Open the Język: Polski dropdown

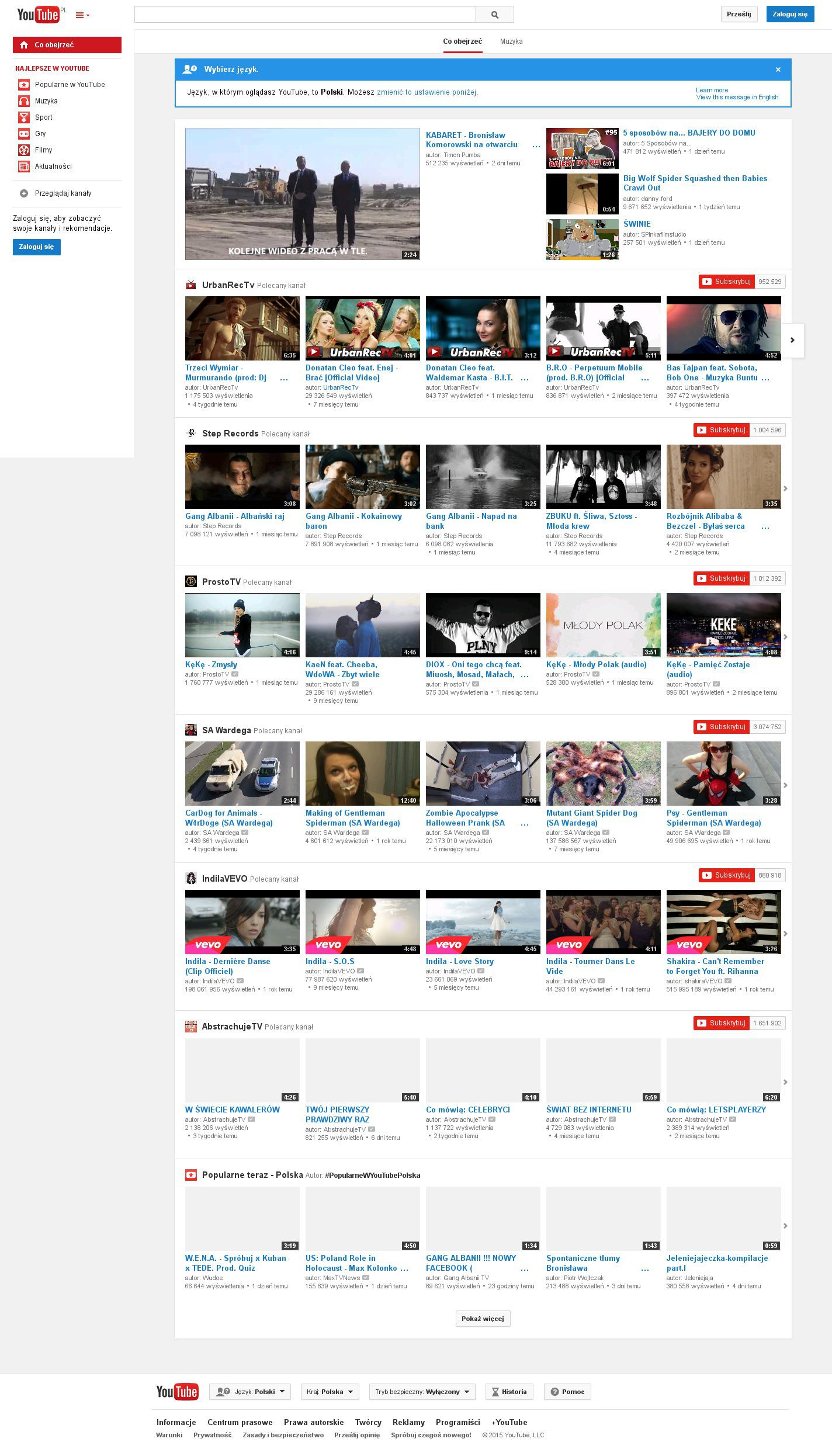pyautogui.click(x=250, y=1392)
